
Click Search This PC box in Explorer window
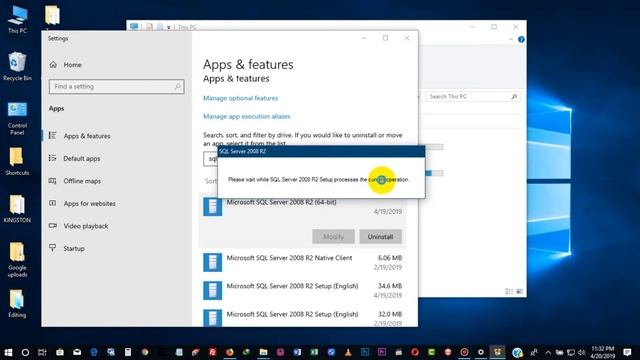pyautogui.click(x=473, y=96)
